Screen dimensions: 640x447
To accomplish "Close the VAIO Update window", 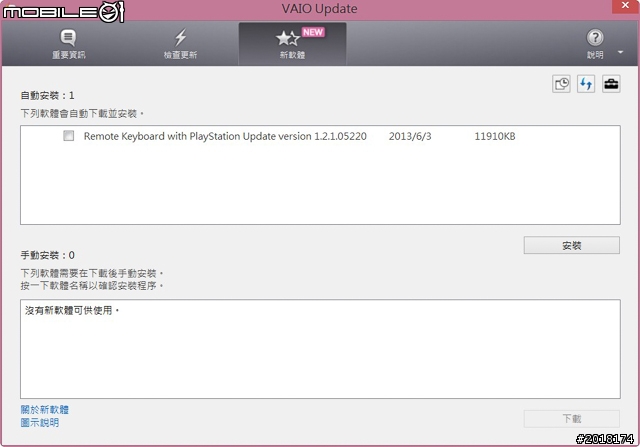I will click(625, 6).
